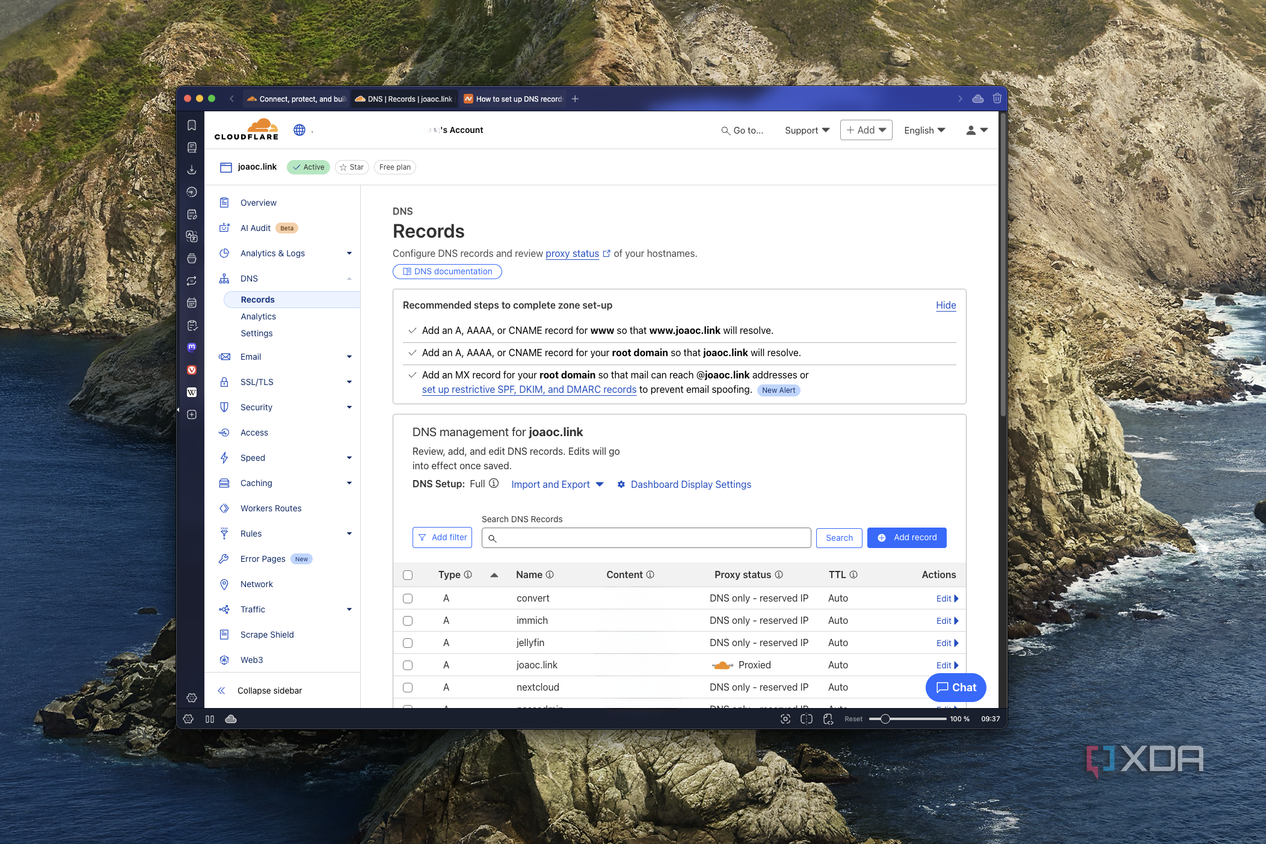Click the Add record button
1266x844 pixels.
pos(907,537)
